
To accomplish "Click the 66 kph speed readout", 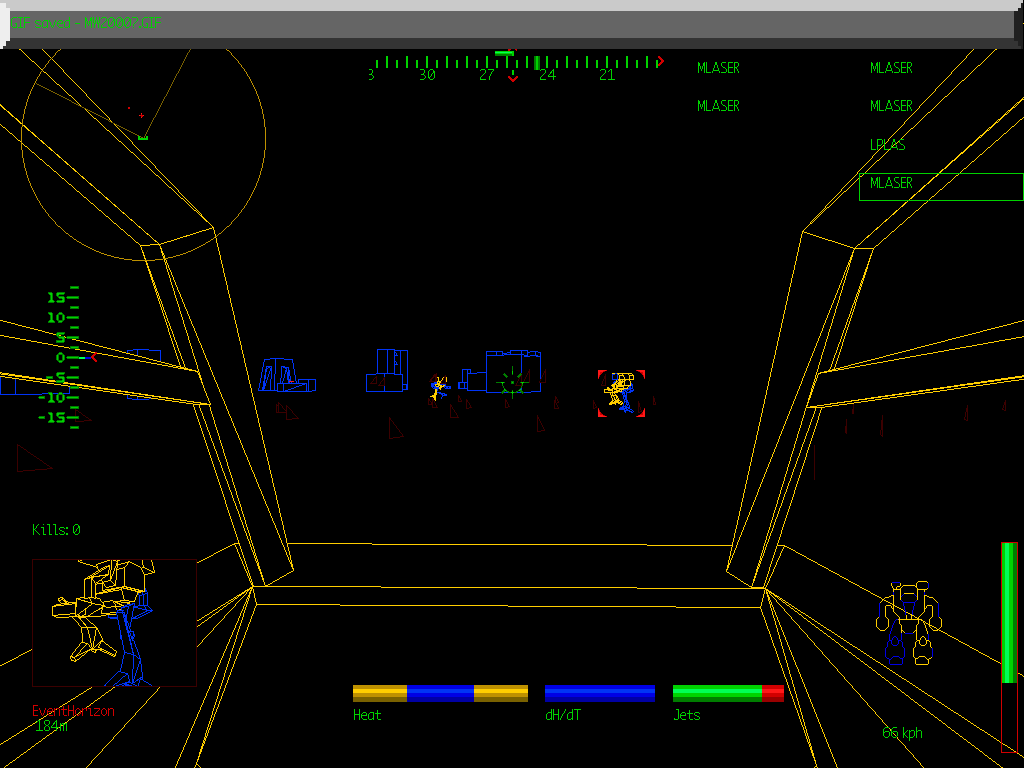I will point(902,733).
